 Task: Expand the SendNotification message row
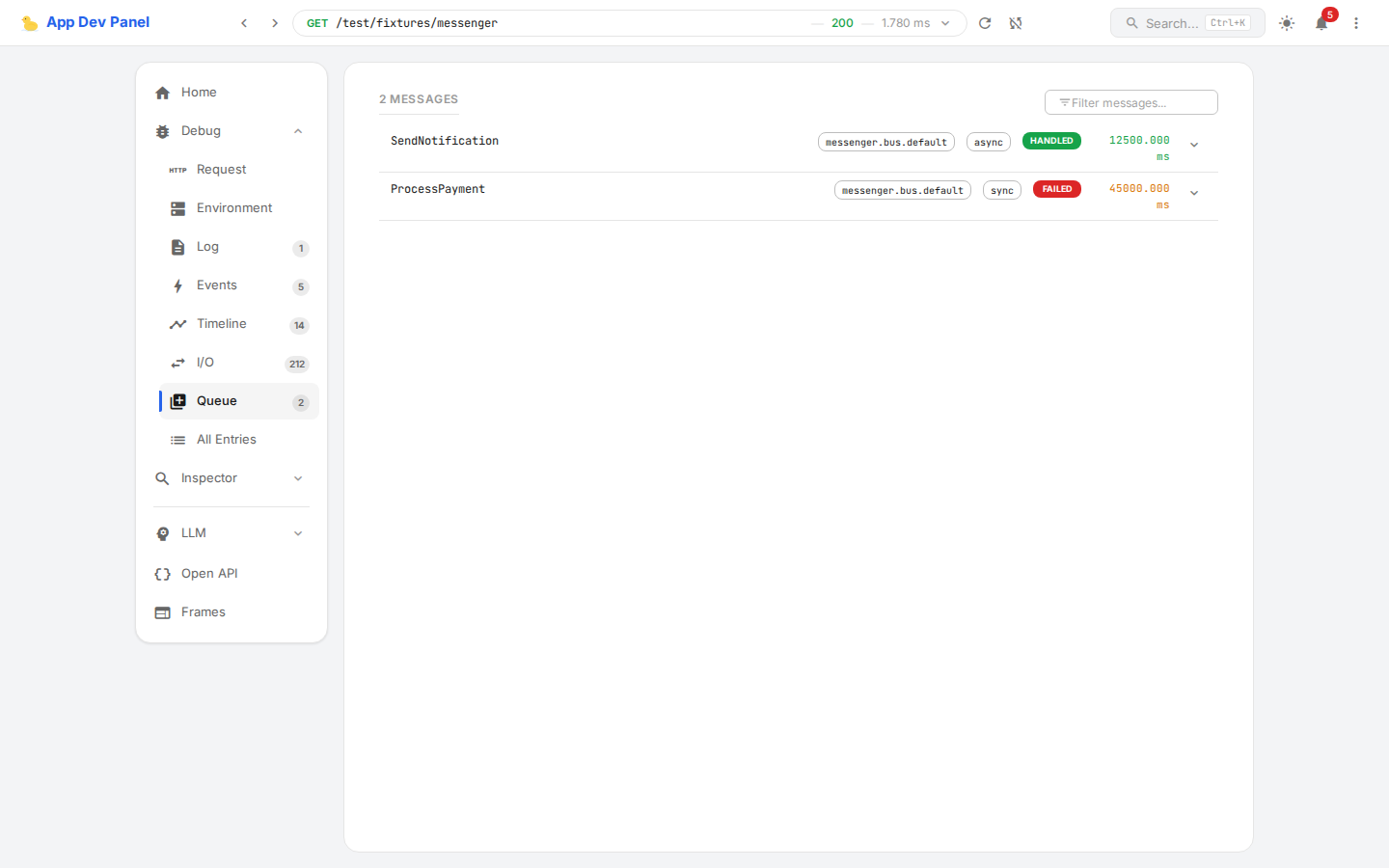(1194, 145)
